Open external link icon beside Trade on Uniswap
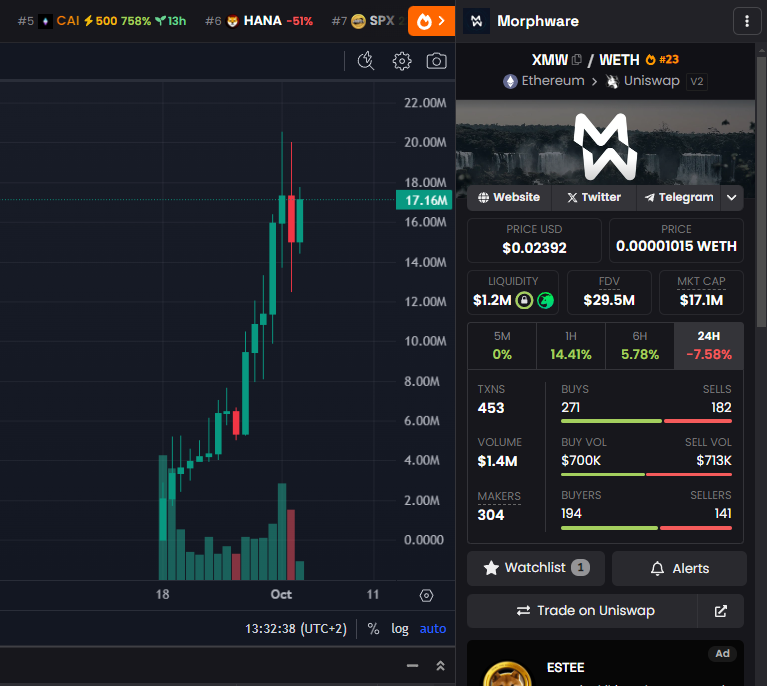The width and height of the screenshot is (767, 686). point(721,610)
